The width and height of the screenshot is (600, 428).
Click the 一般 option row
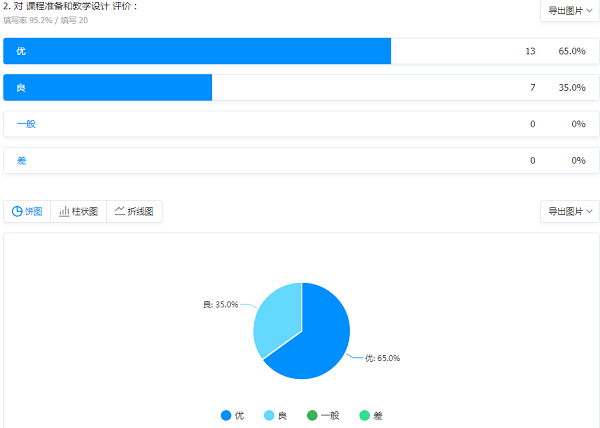coord(300,124)
